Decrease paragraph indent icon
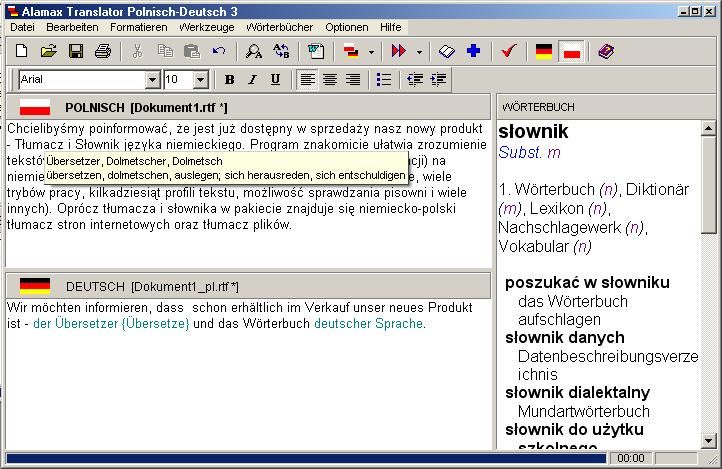Viewport: 722px width, 469px height. [415, 80]
